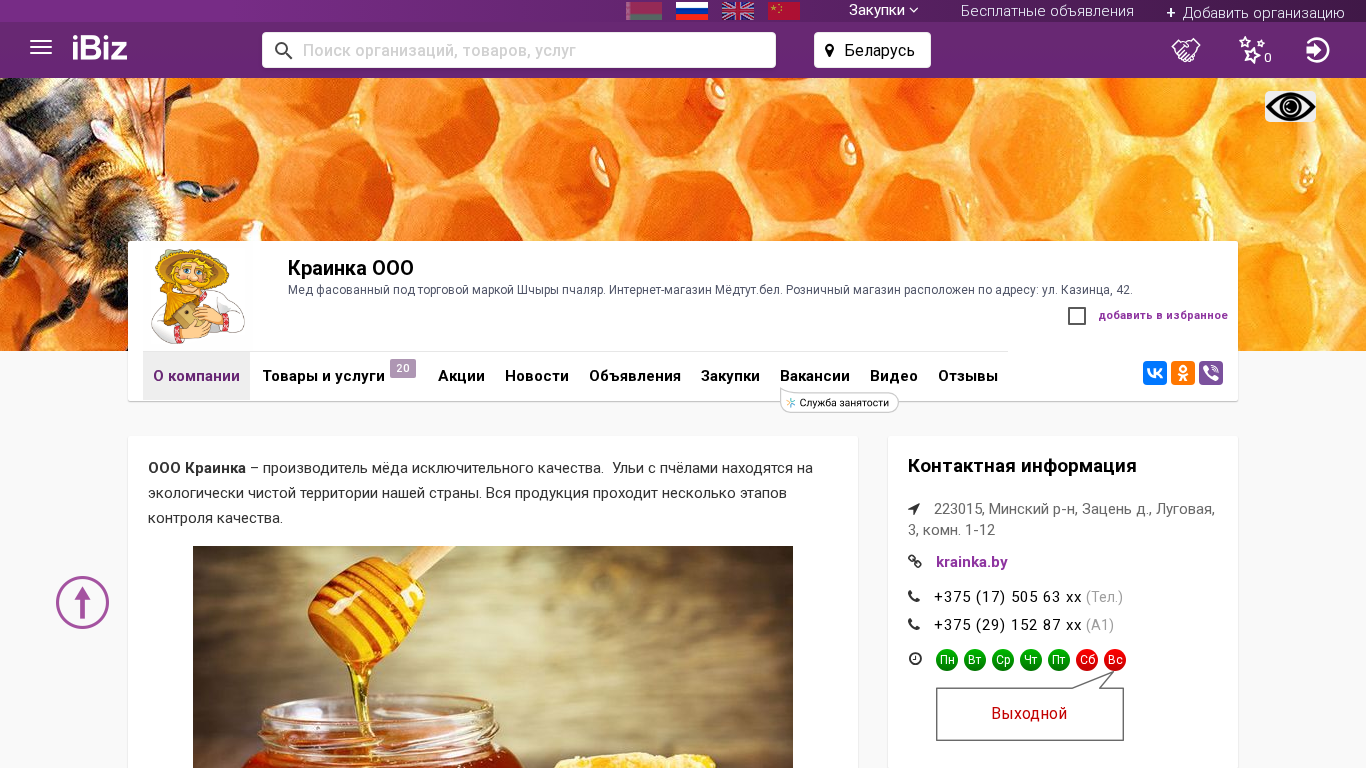The image size is (1366, 768).
Task: Click 'Служба занятости' badge
Action: pos(840,402)
